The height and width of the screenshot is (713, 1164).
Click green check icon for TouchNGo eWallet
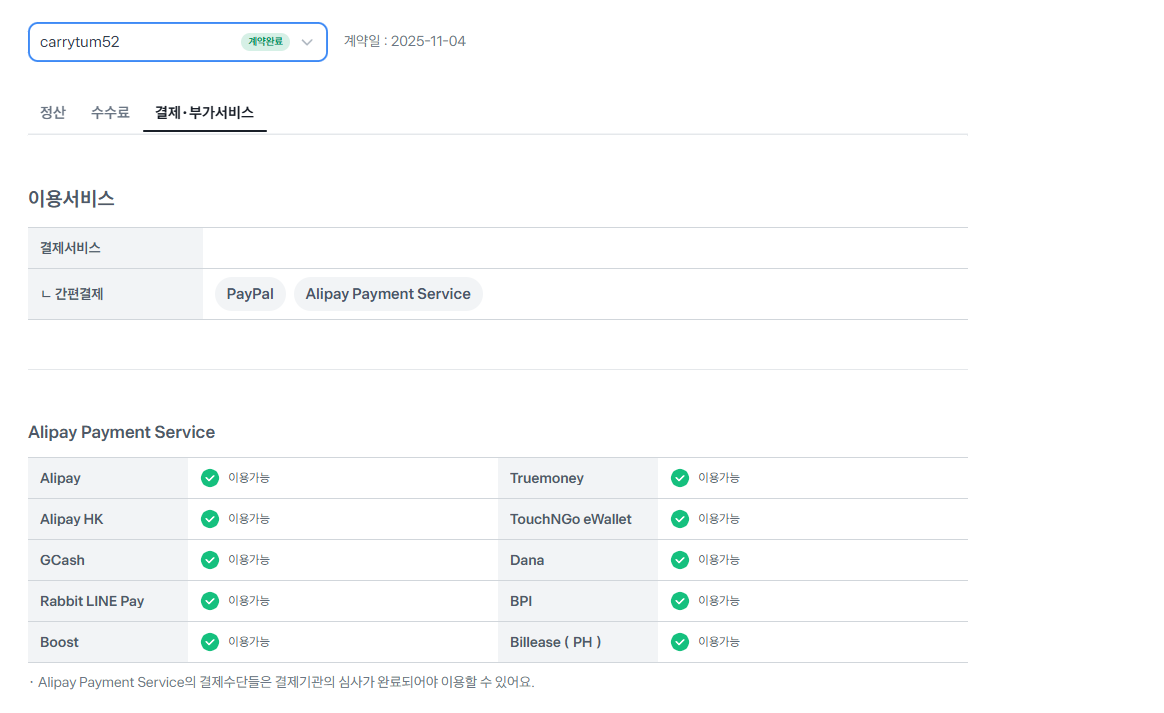pyautogui.click(x=680, y=518)
